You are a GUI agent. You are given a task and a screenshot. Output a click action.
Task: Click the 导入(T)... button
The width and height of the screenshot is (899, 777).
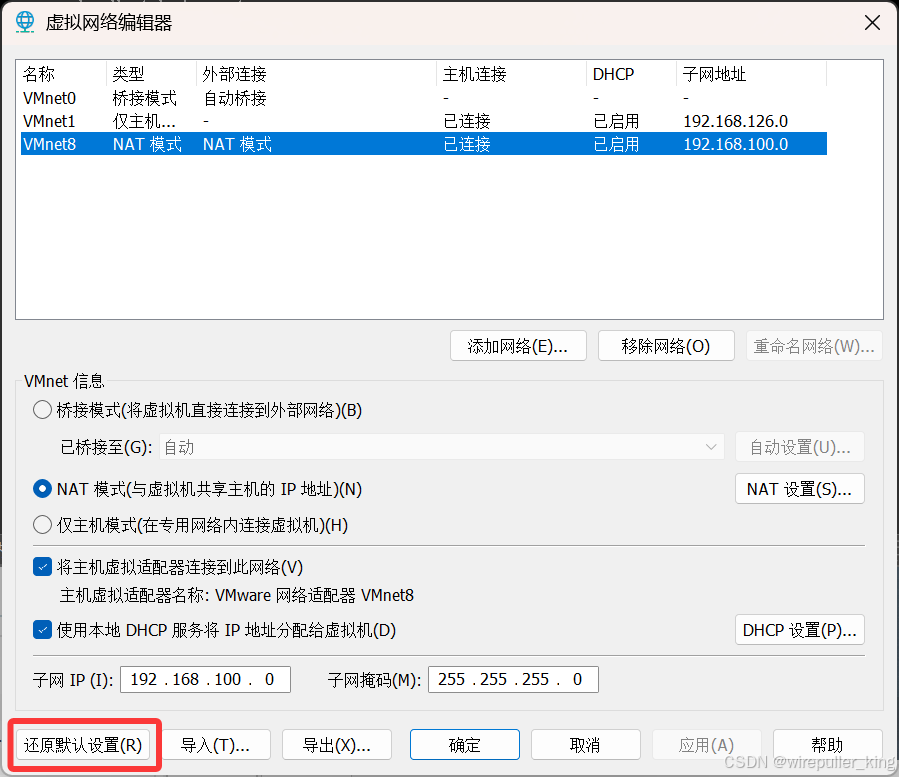click(216, 745)
